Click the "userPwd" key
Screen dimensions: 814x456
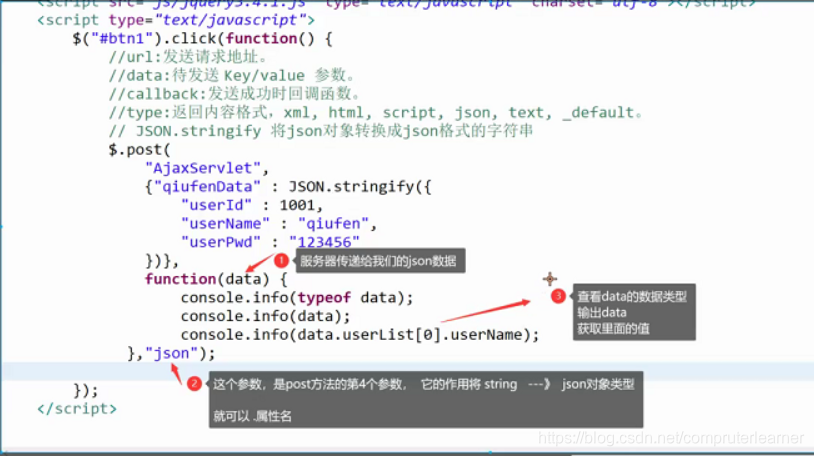(x=221, y=242)
